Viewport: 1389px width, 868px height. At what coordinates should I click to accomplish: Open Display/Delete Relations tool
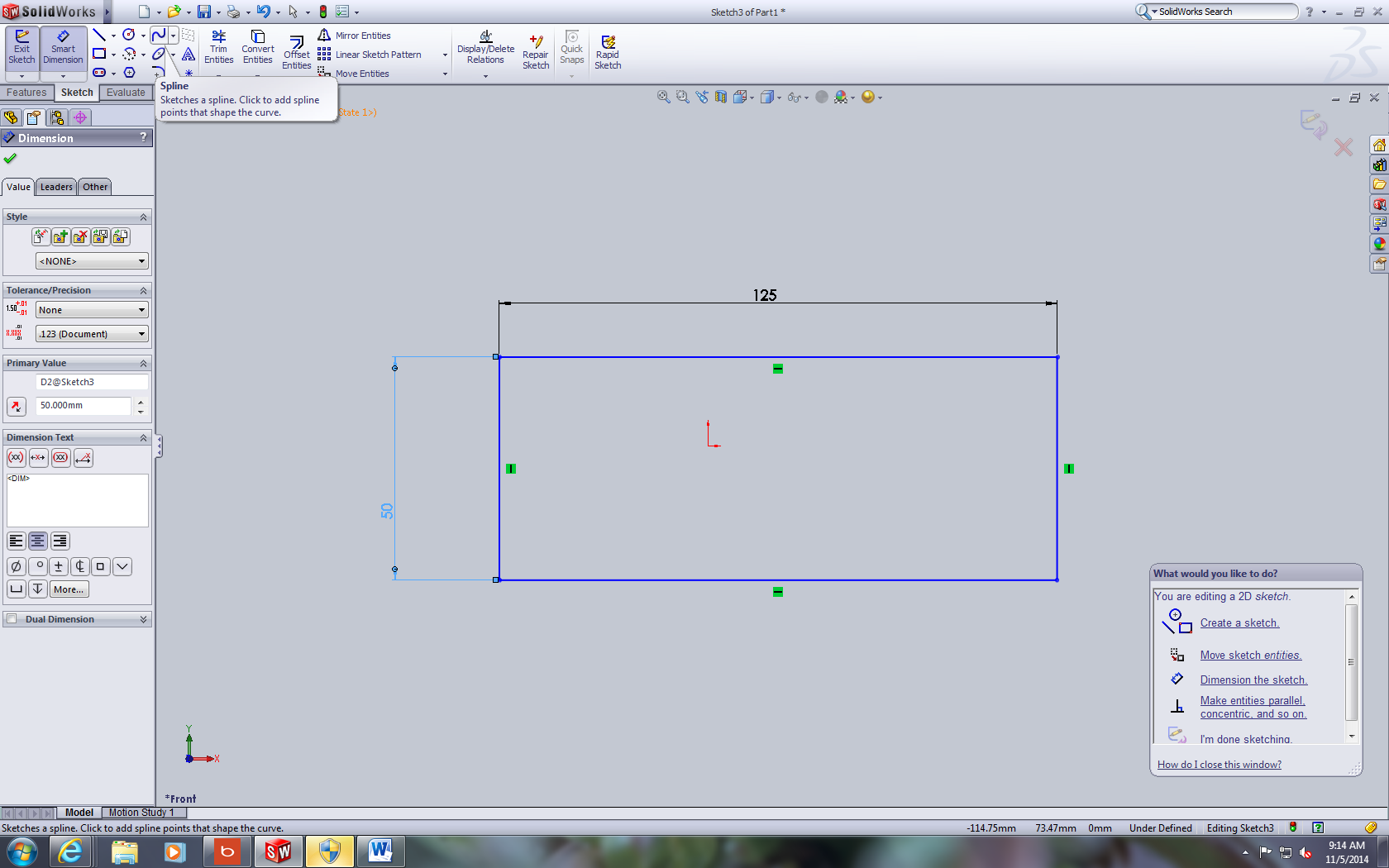click(485, 48)
